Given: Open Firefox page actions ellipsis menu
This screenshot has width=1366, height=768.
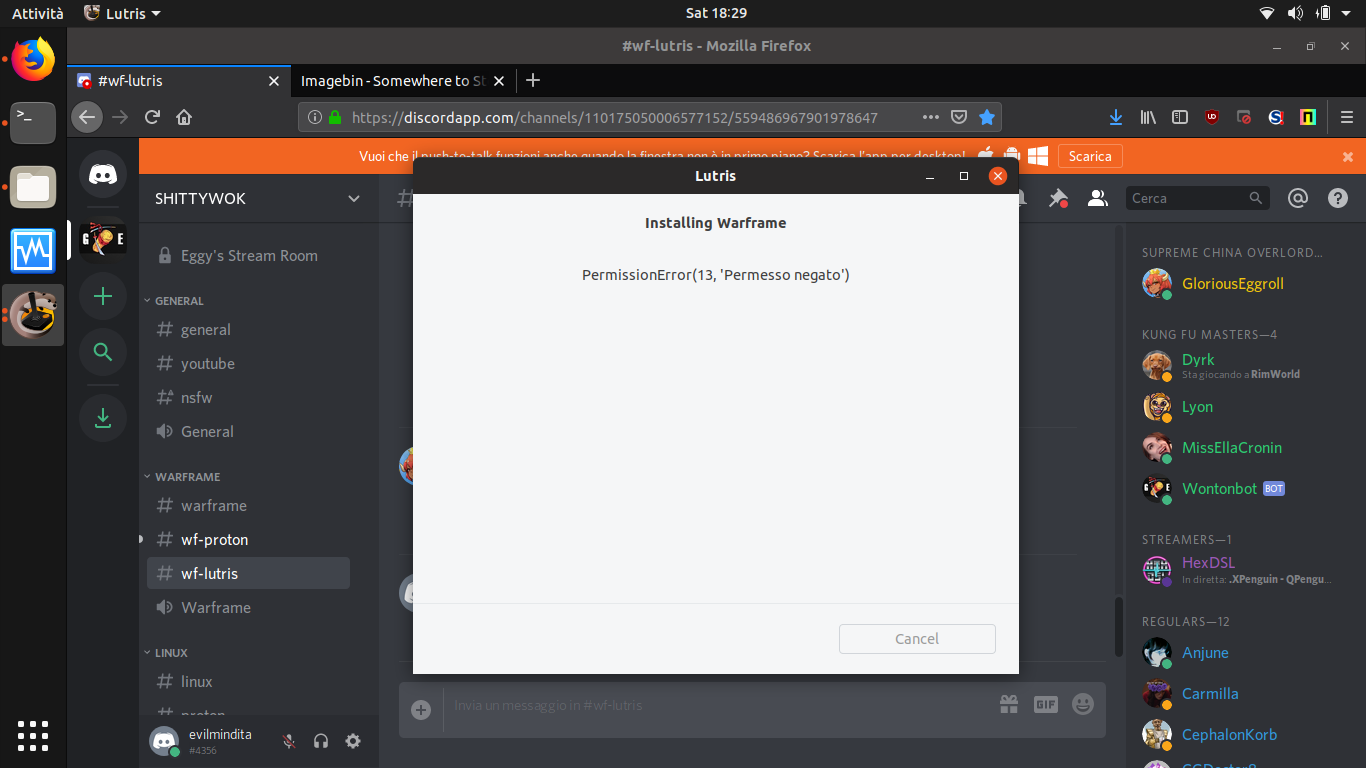Looking at the screenshot, I should click(x=931, y=117).
